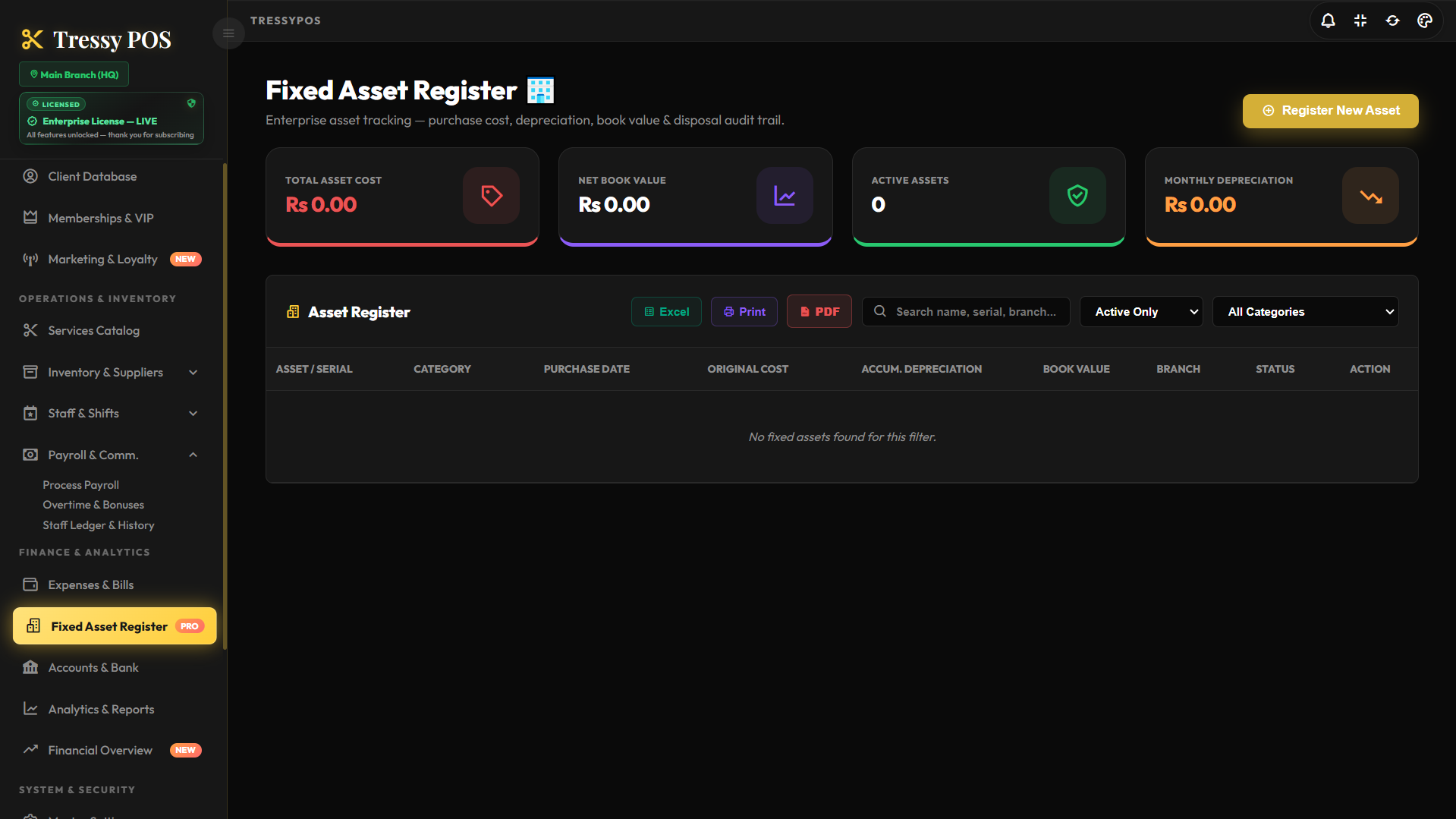Click the Category column header
1456x819 pixels.
click(x=442, y=369)
